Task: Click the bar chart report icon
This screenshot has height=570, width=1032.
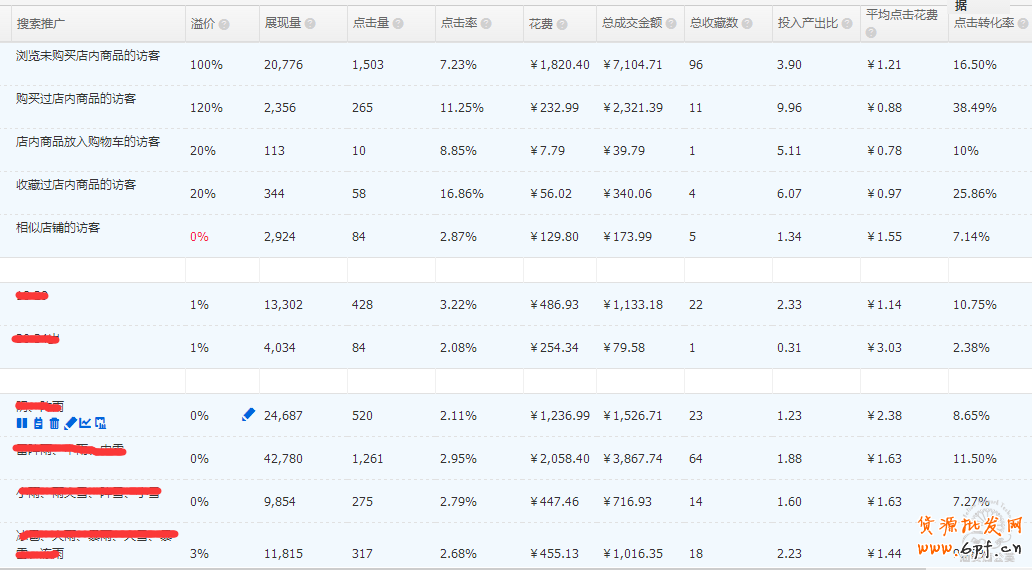Action: (100, 423)
